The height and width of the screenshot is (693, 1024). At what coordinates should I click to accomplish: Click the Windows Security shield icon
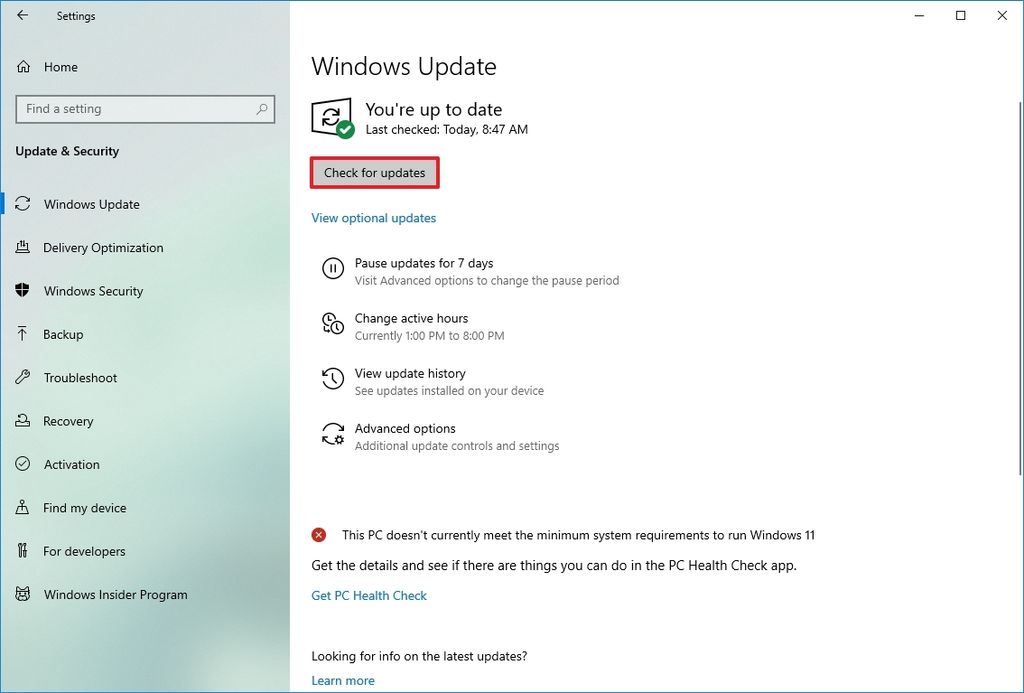click(x=22, y=291)
